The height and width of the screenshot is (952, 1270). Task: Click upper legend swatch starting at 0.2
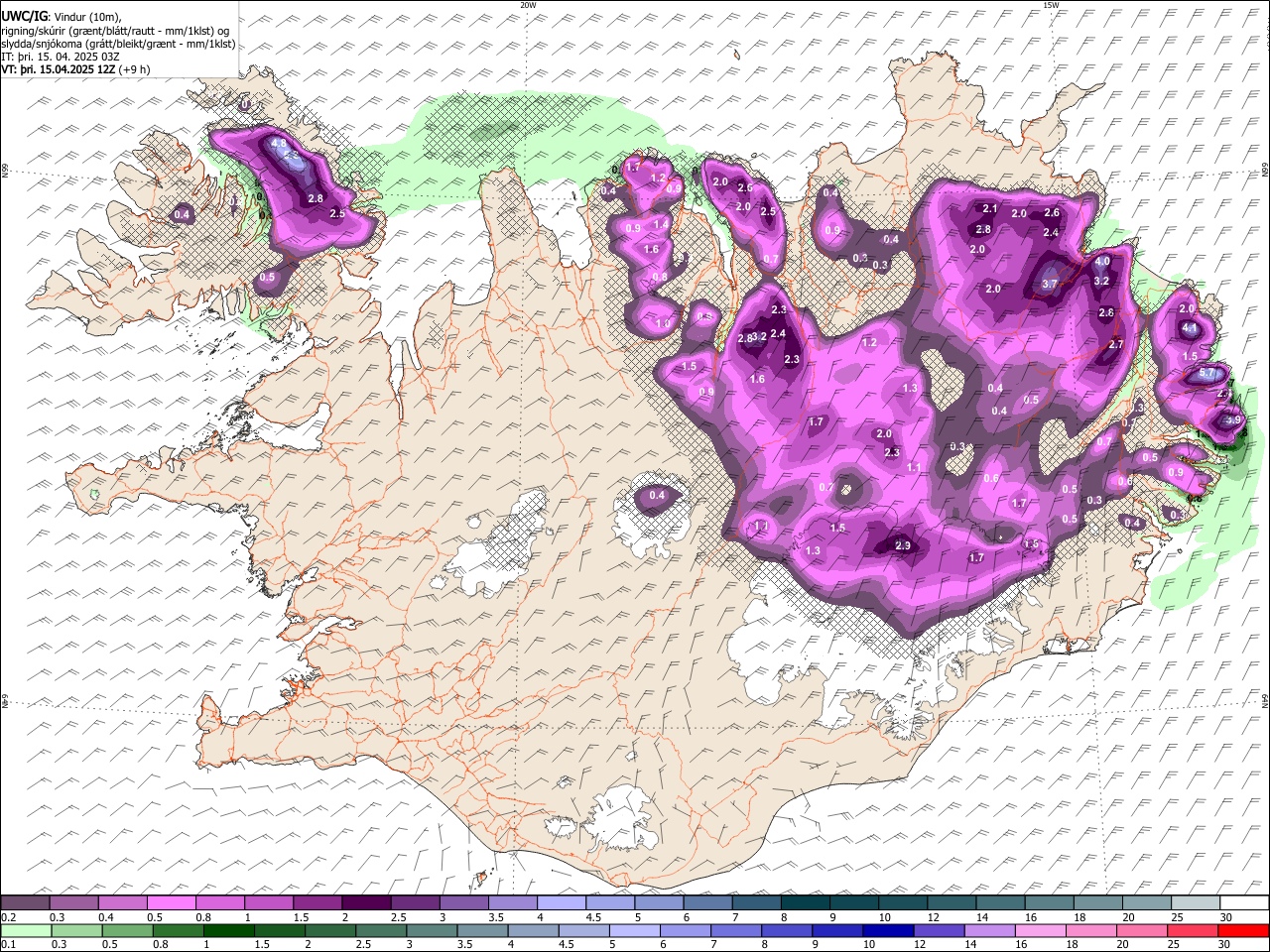click(25, 903)
